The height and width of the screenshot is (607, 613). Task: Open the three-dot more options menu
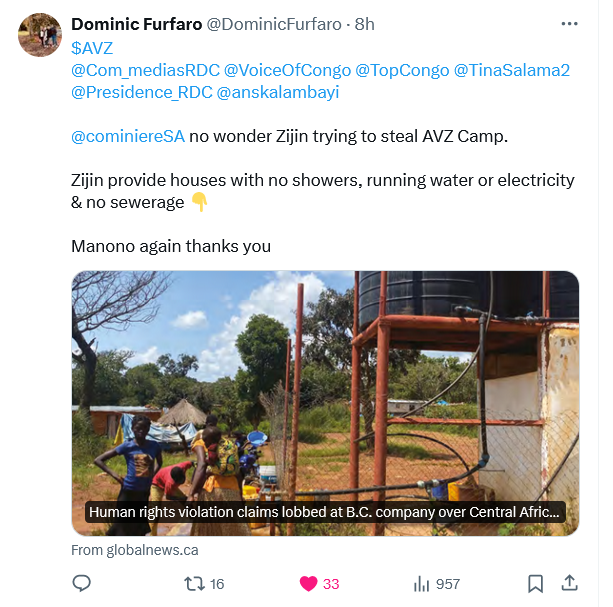click(x=569, y=23)
